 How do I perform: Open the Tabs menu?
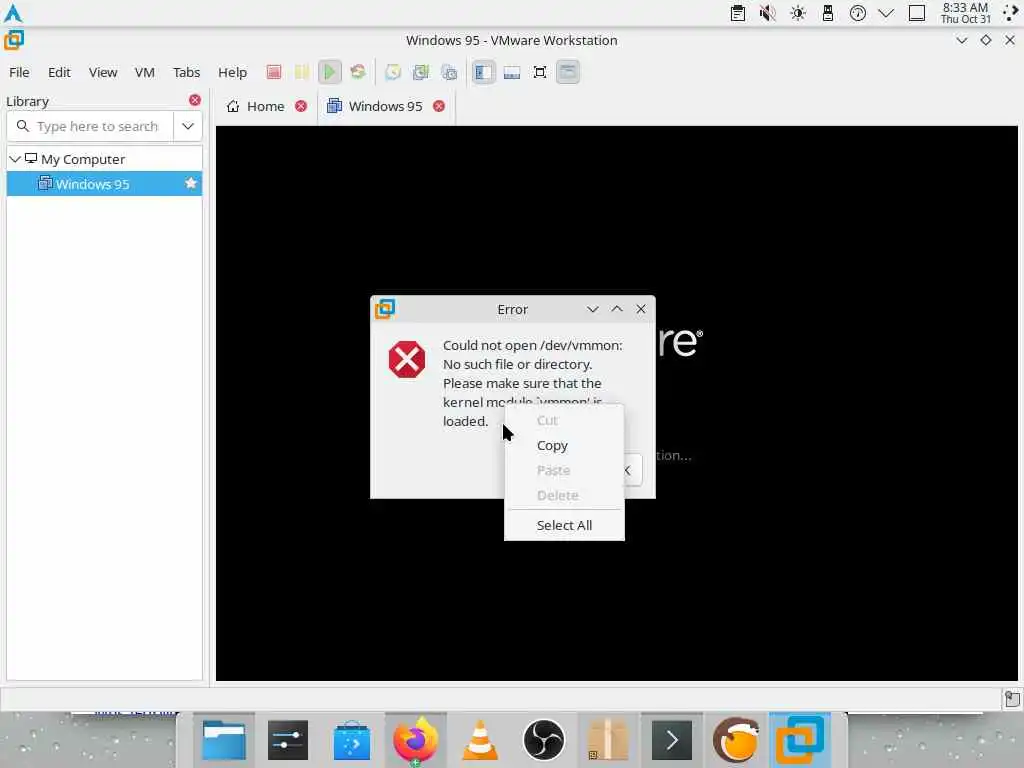pyautogui.click(x=186, y=72)
